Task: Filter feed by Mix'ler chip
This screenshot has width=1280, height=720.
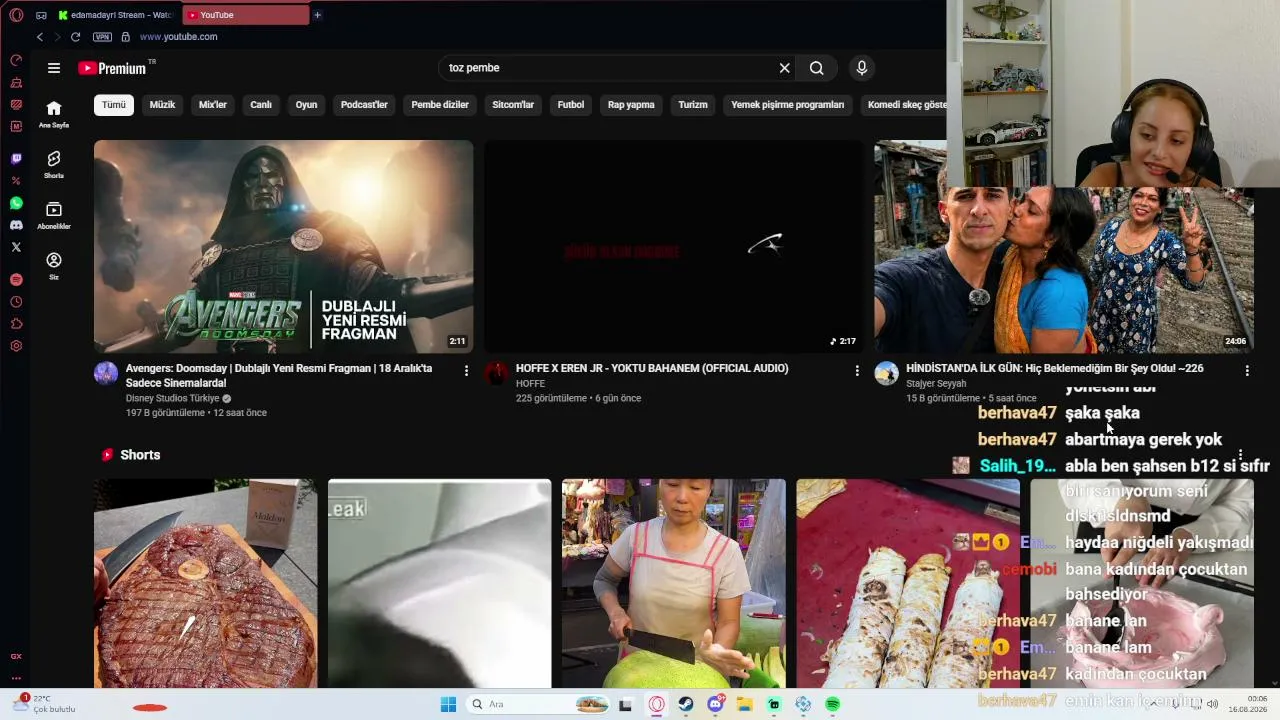Action: click(213, 105)
